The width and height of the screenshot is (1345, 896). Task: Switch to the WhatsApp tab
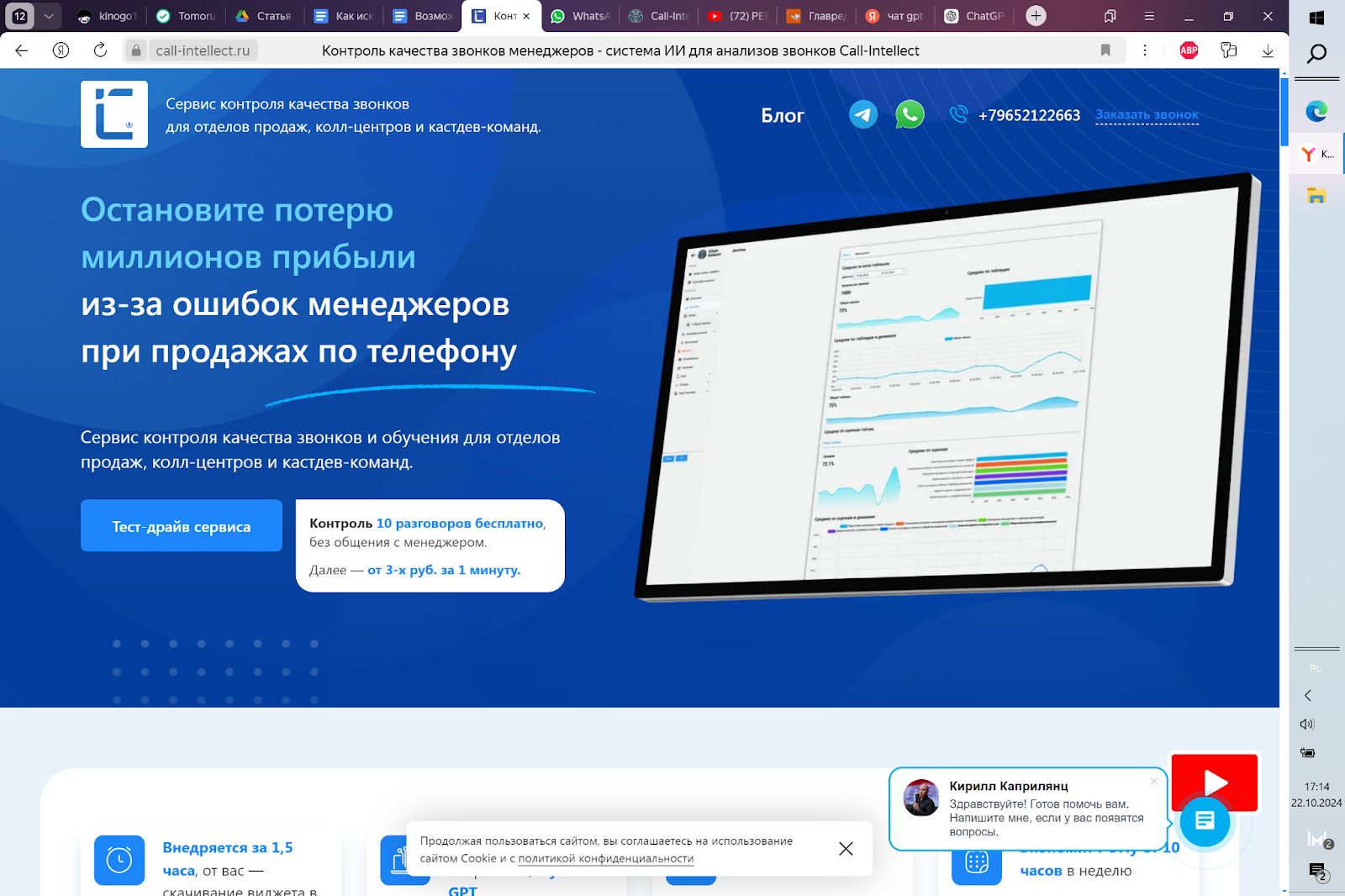click(x=581, y=16)
